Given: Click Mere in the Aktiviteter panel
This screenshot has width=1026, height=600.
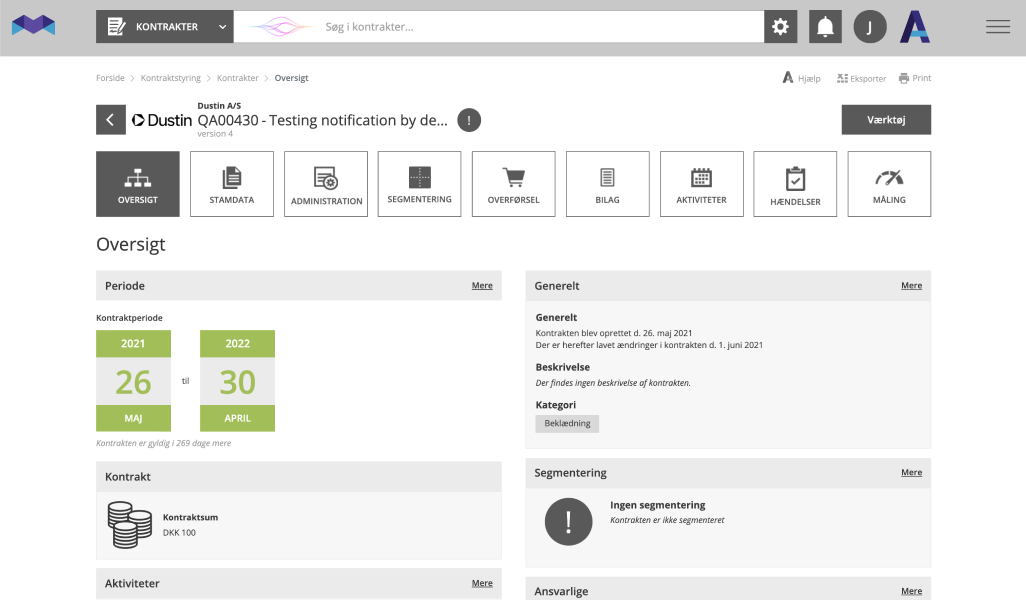Looking at the screenshot, I should tap(482, 583).
